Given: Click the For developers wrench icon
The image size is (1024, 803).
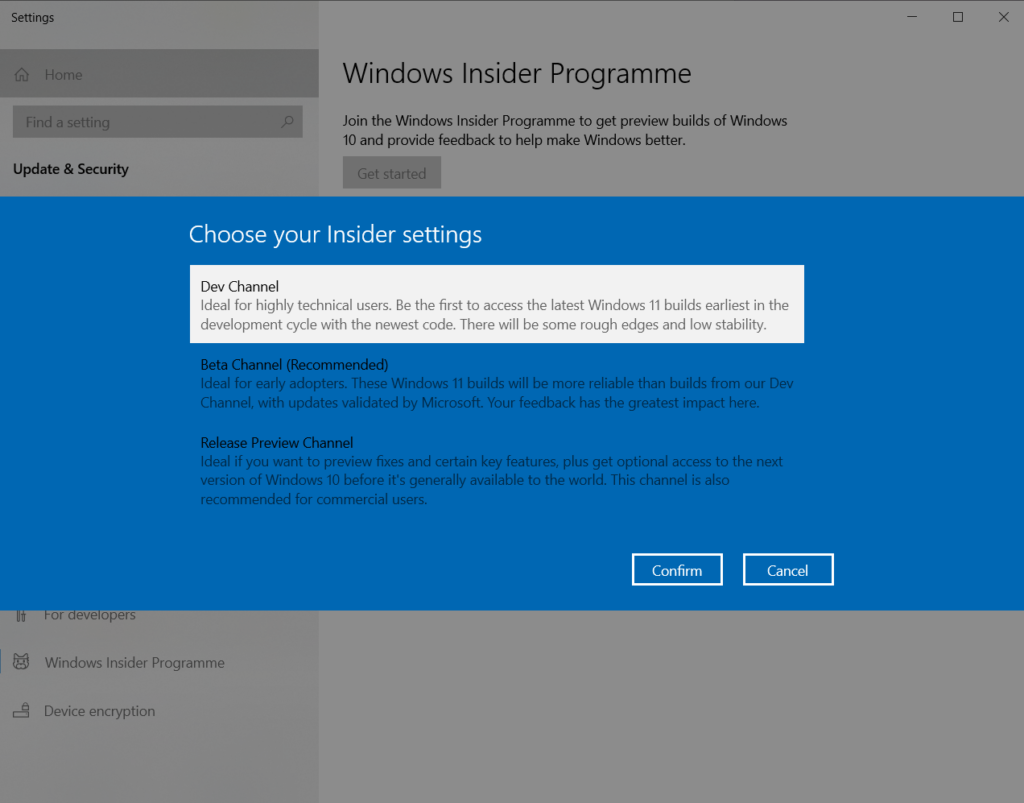Looking at the screenshot, I should [21, 614].
